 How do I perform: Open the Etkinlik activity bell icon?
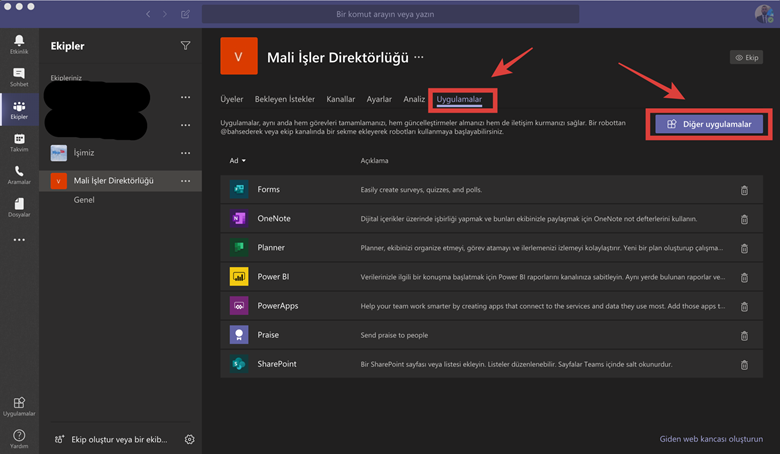pos(19,44)
